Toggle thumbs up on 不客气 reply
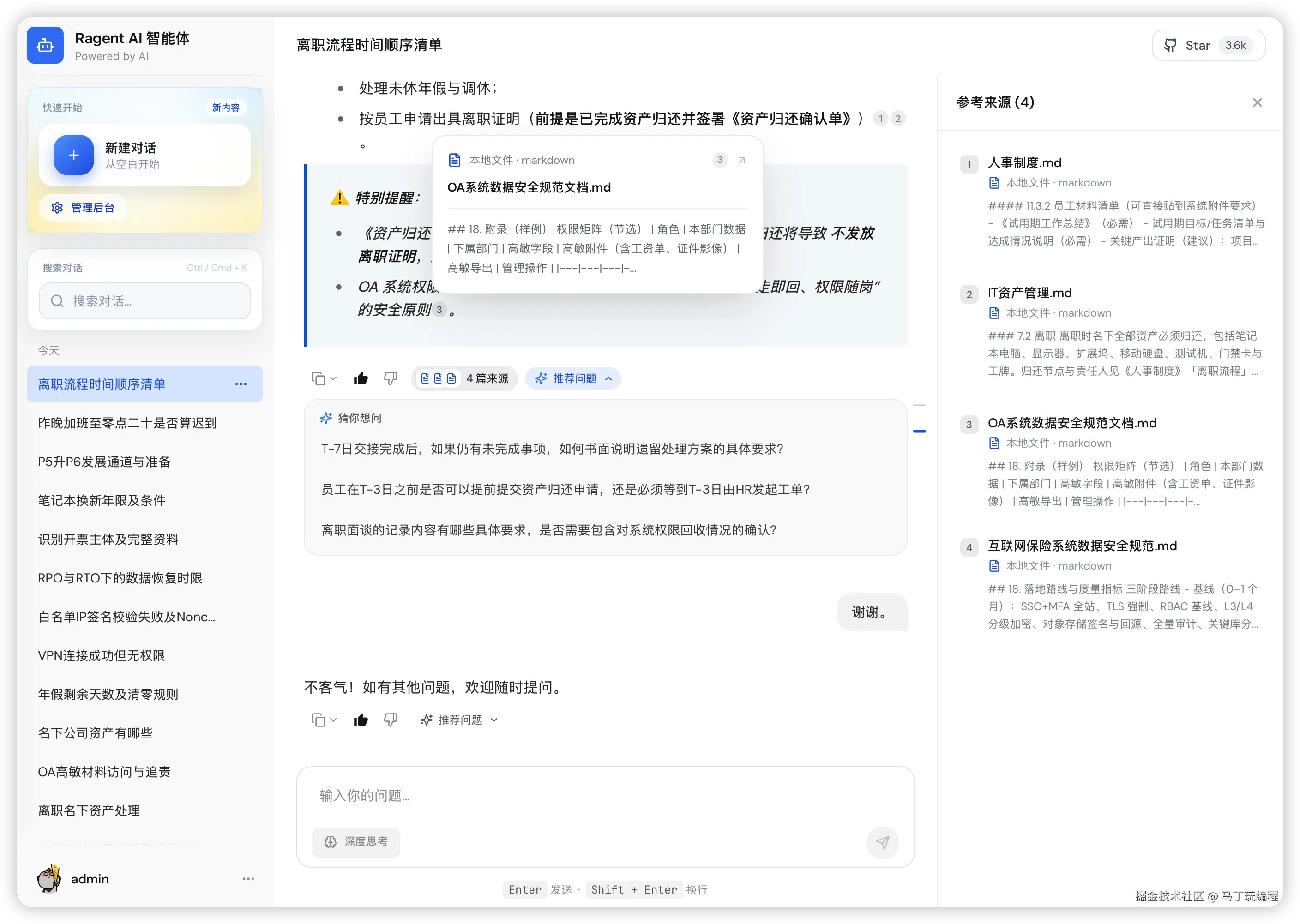 click(x=361, y=720)
